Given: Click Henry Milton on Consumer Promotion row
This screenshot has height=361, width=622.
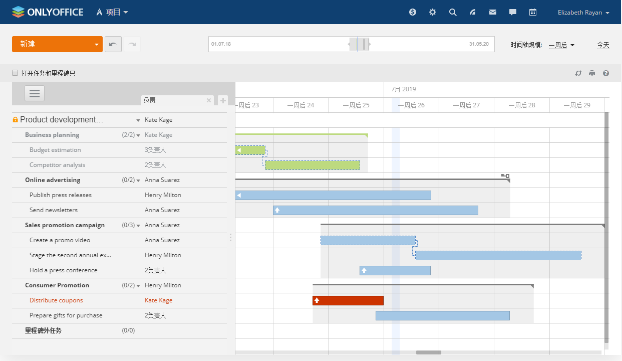Looking at the screenshot, I should [x=163, y=286].
